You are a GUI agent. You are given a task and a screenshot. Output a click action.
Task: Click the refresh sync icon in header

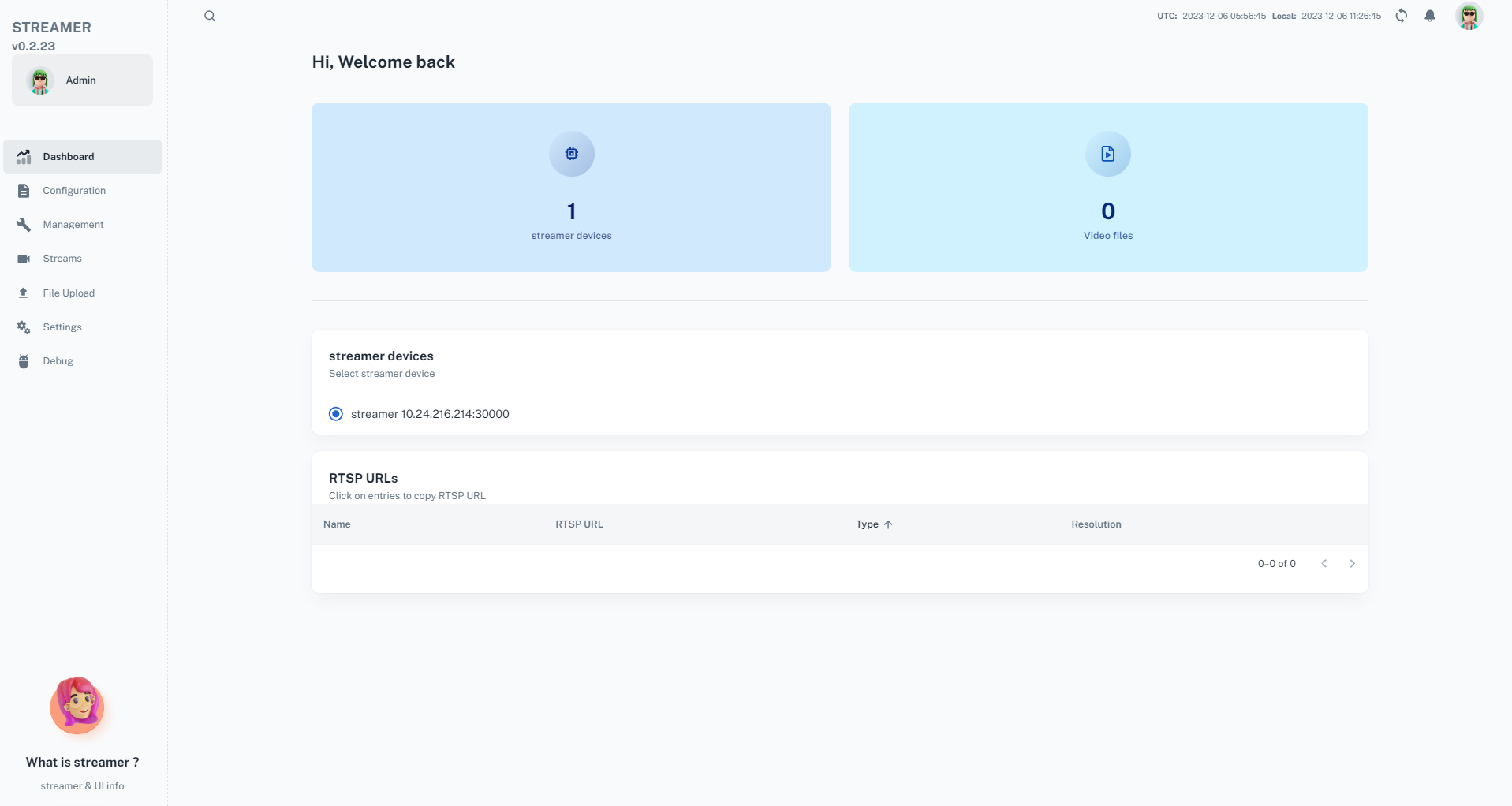[x=1401, y=16]
